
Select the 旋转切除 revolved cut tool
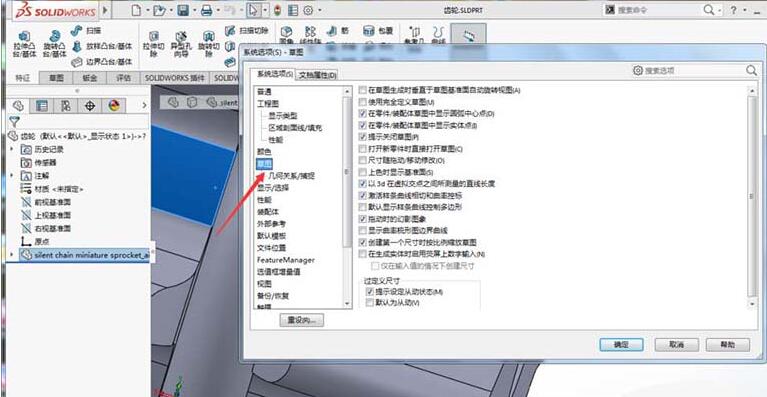tap(208, 44)
